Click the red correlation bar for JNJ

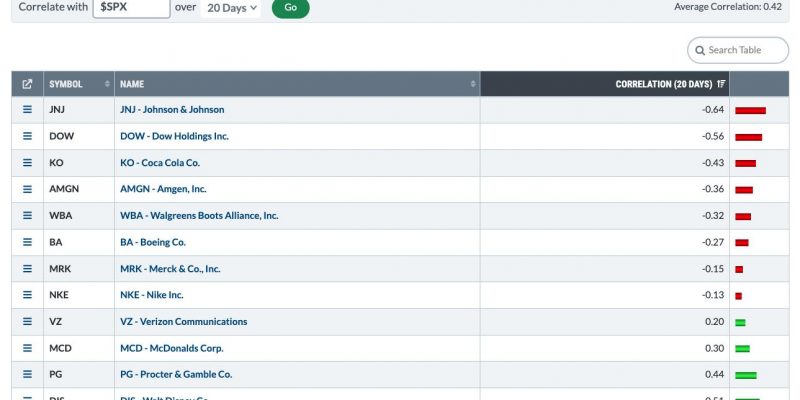pos(751,111)
